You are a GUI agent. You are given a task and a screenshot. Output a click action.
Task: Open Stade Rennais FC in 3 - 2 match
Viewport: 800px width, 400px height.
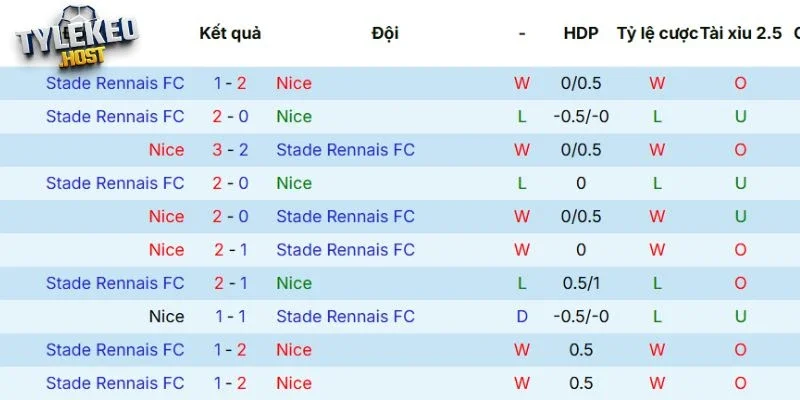tap(345, 150)
